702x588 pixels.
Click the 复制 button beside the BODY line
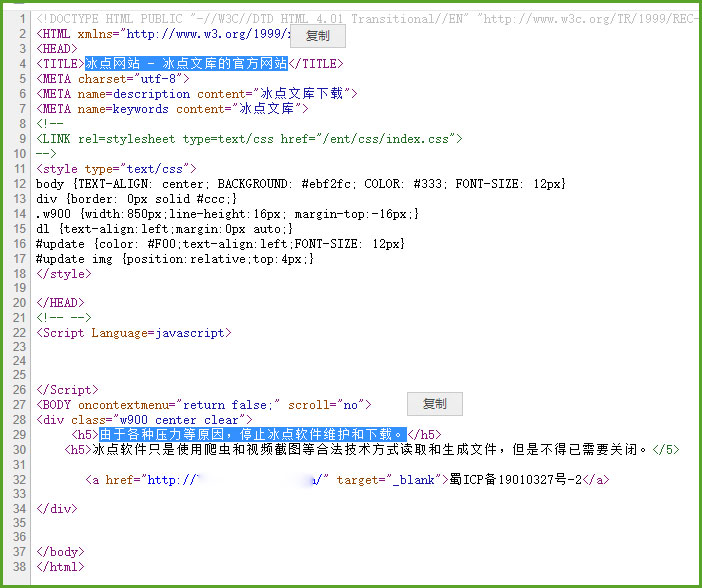coord(435,404)
